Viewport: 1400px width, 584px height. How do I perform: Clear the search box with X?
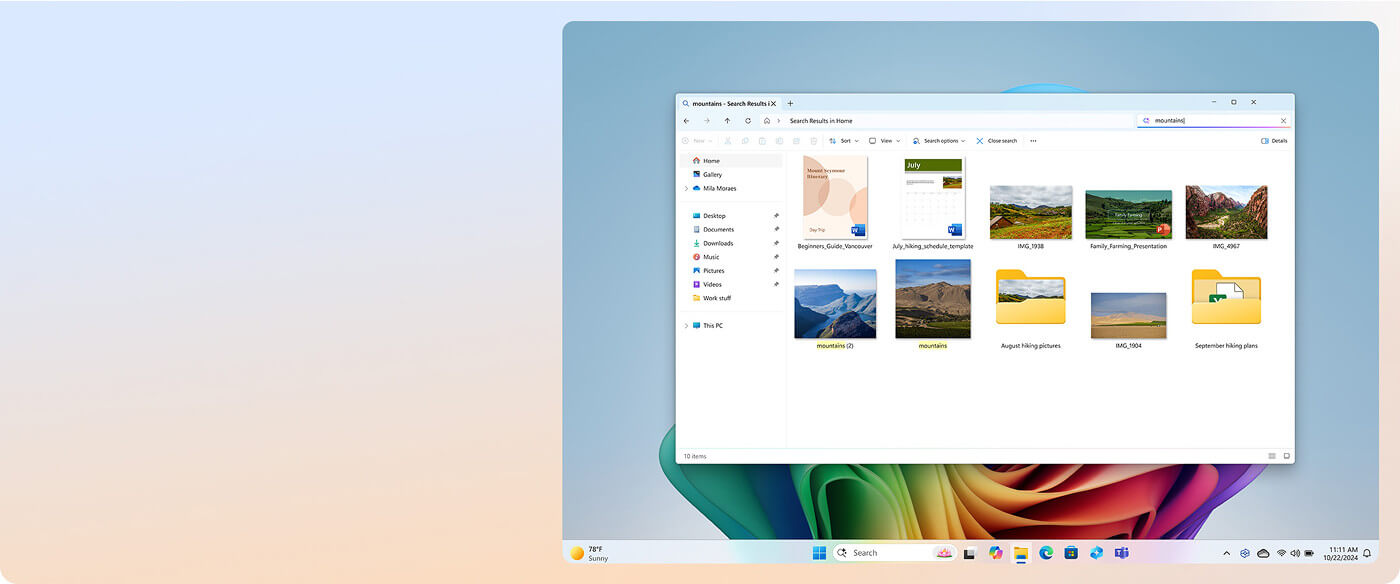(x=1284, y=121)
